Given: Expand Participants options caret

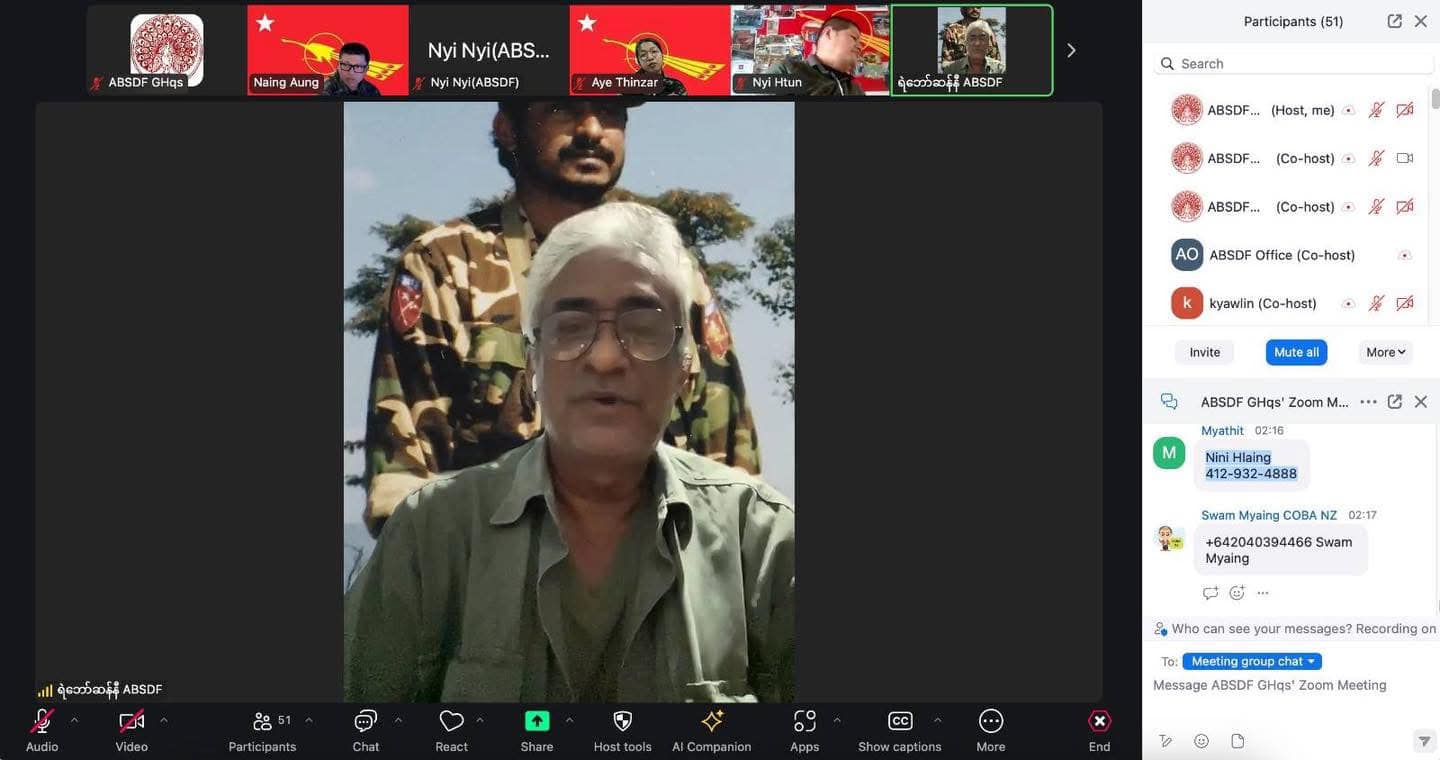Looking at the screenshot, I should point(309,720).
